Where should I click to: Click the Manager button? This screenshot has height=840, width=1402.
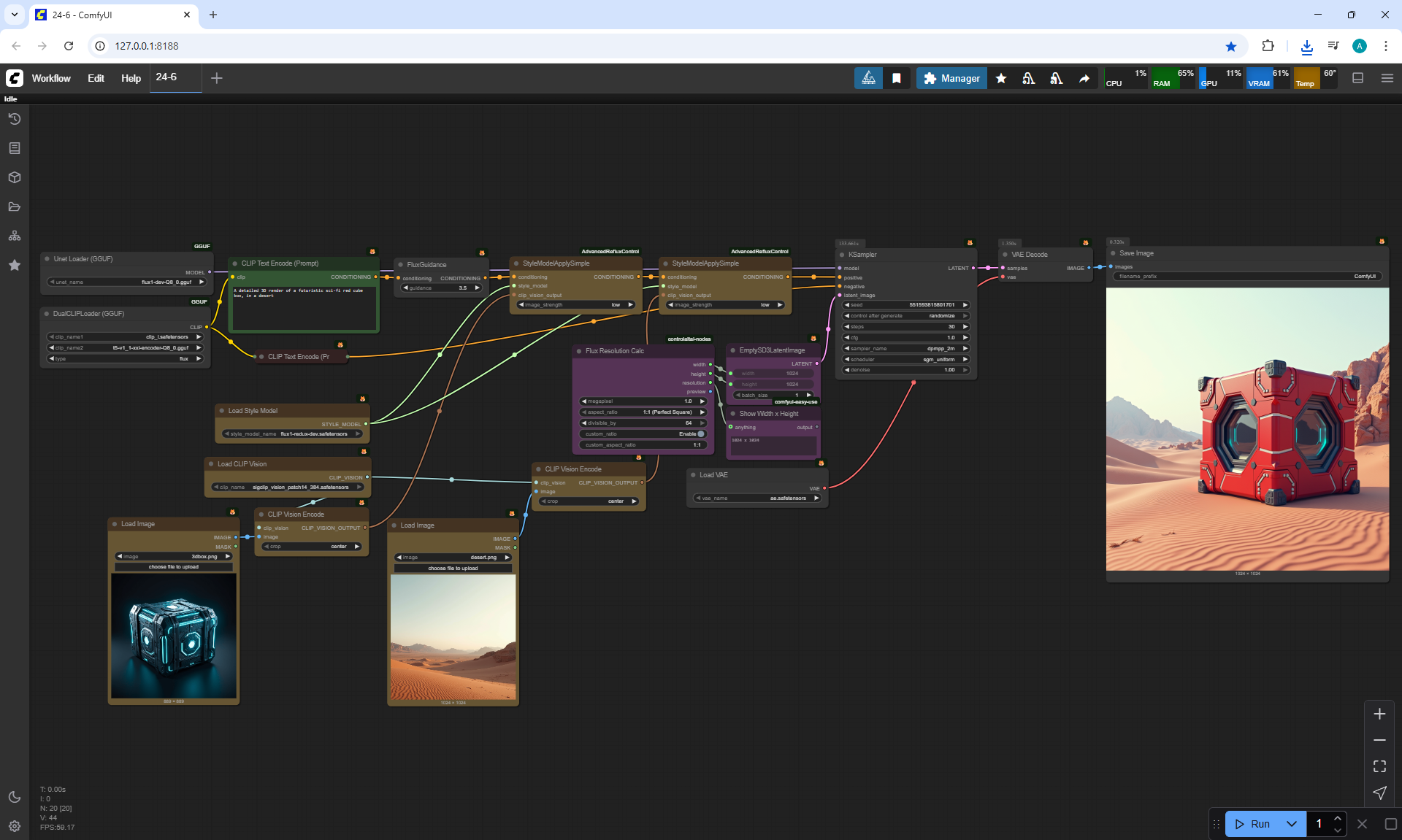[951, 78]
